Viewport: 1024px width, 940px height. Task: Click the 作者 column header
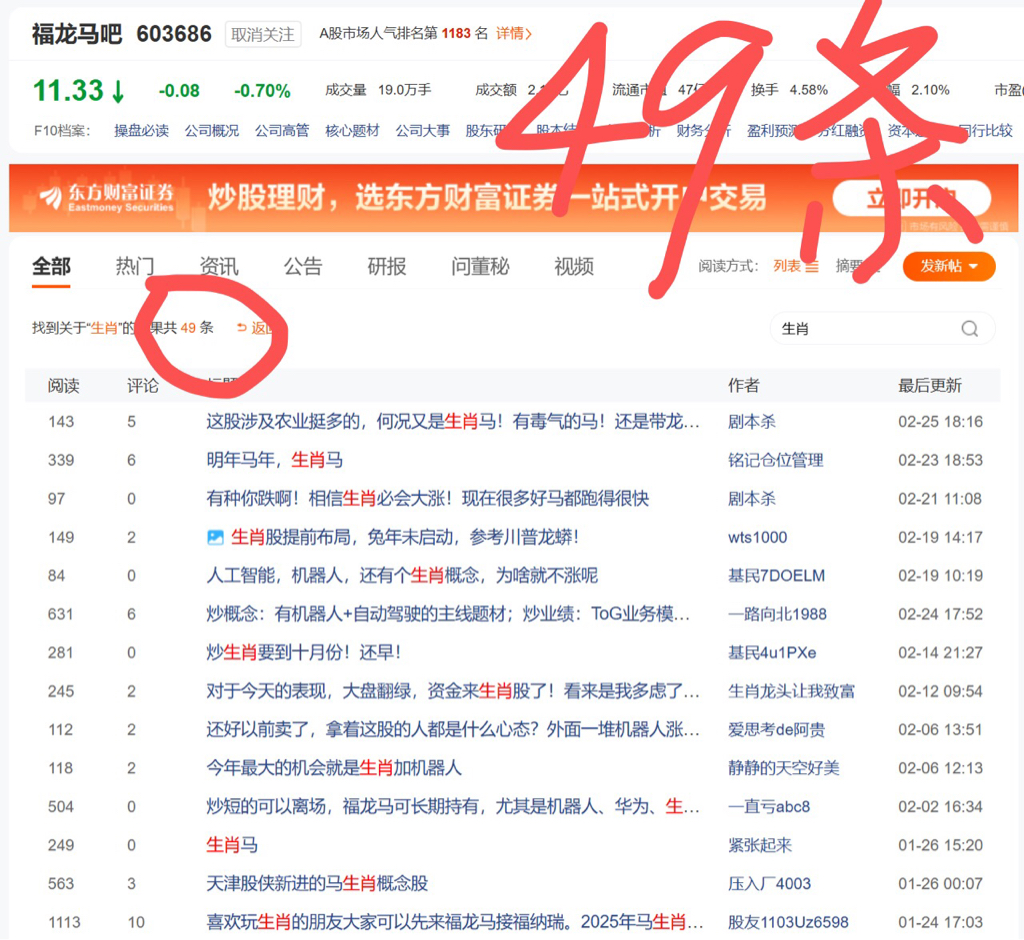(744, 386)
